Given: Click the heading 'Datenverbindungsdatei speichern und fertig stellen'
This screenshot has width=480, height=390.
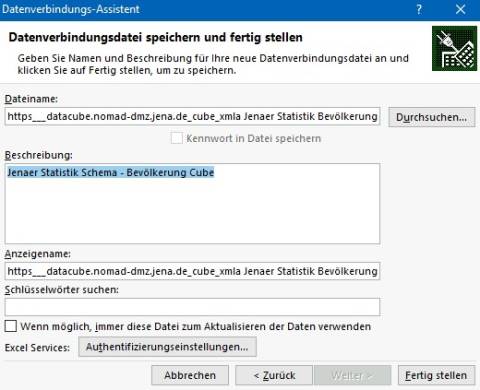Looking at the screenshot, I should click(156, 37).
